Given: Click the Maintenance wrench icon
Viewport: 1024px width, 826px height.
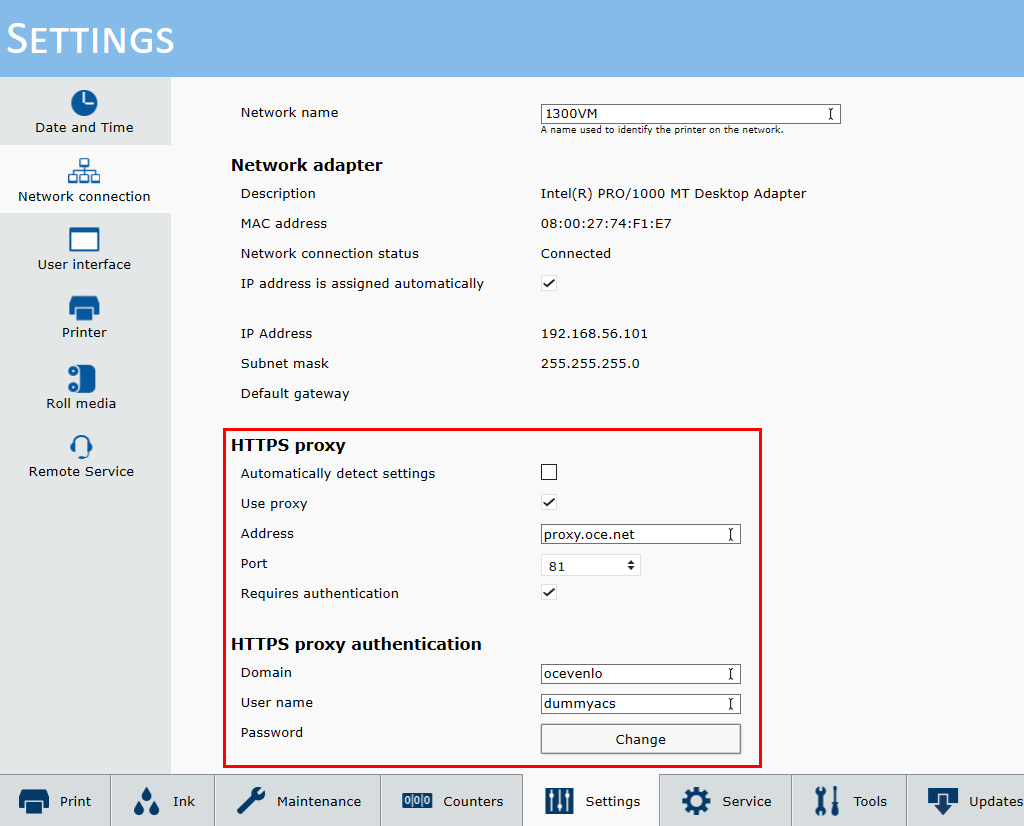Looking at the screenshot, I should (x=251, y=801).
